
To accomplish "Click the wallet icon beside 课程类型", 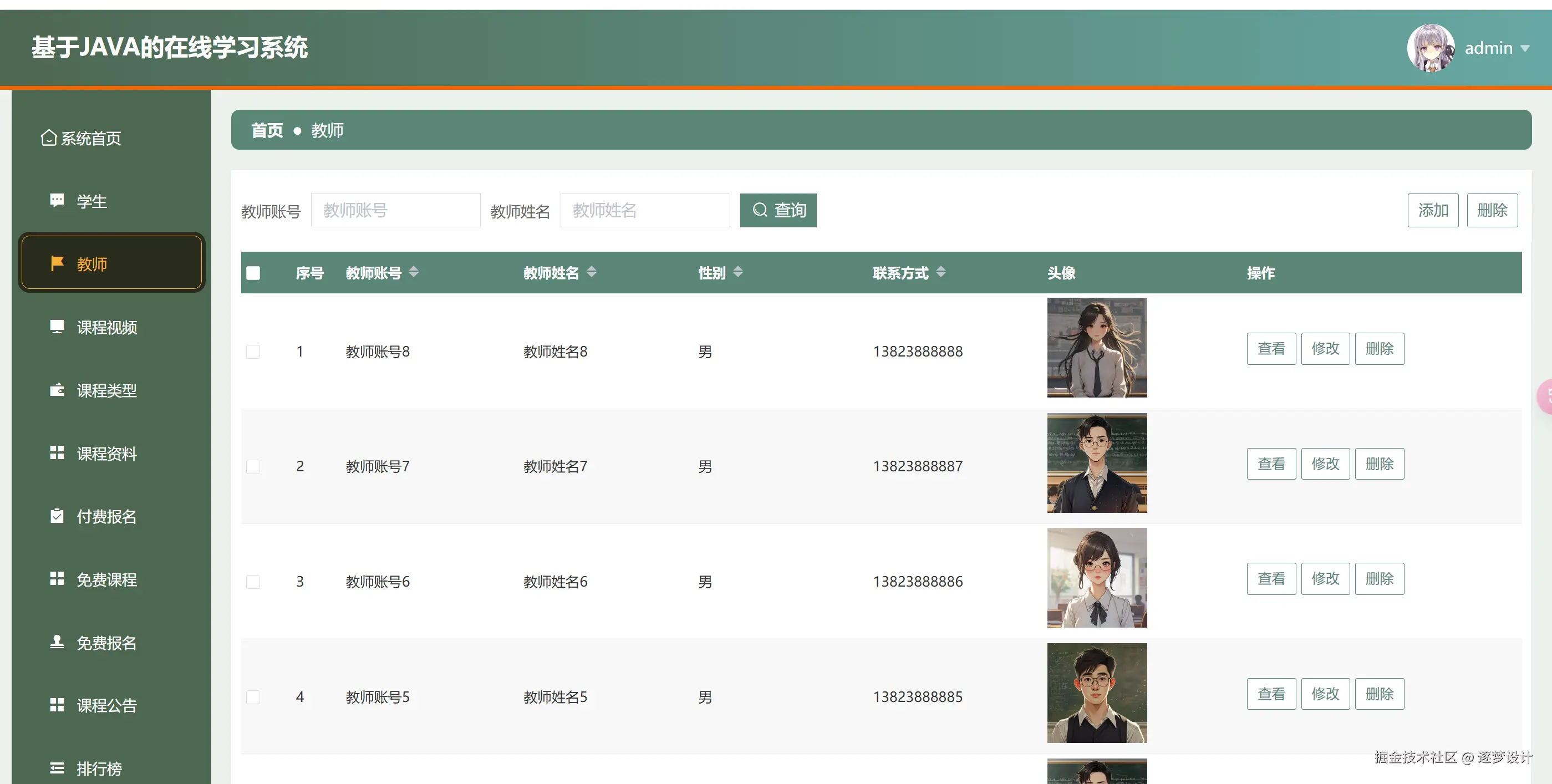I will click(x=57, y=390).
